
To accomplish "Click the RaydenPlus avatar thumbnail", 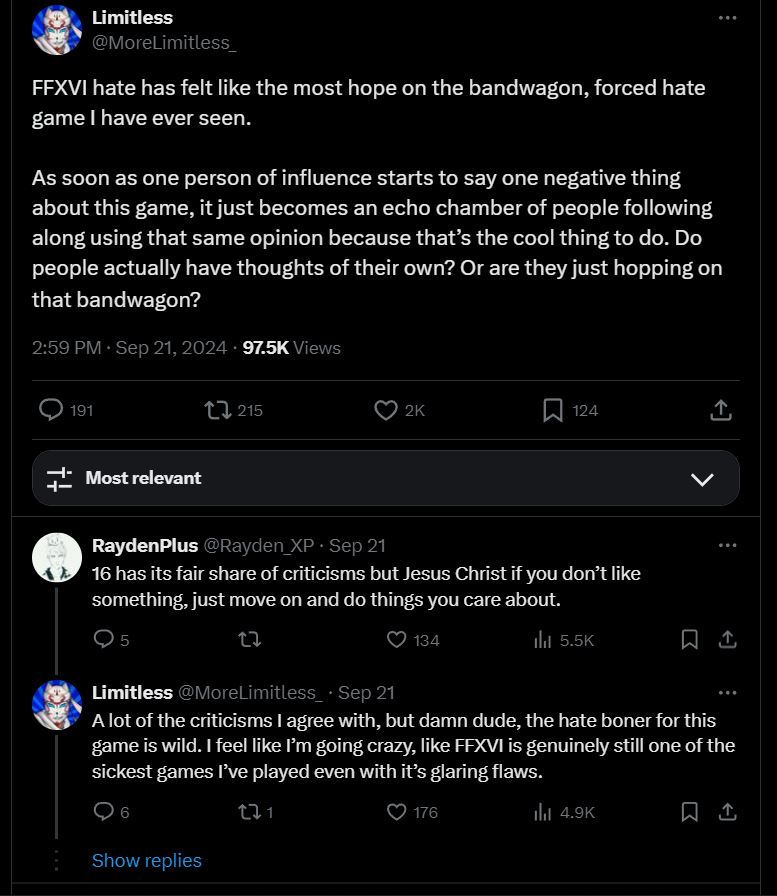I will click(x=57, y=557).
